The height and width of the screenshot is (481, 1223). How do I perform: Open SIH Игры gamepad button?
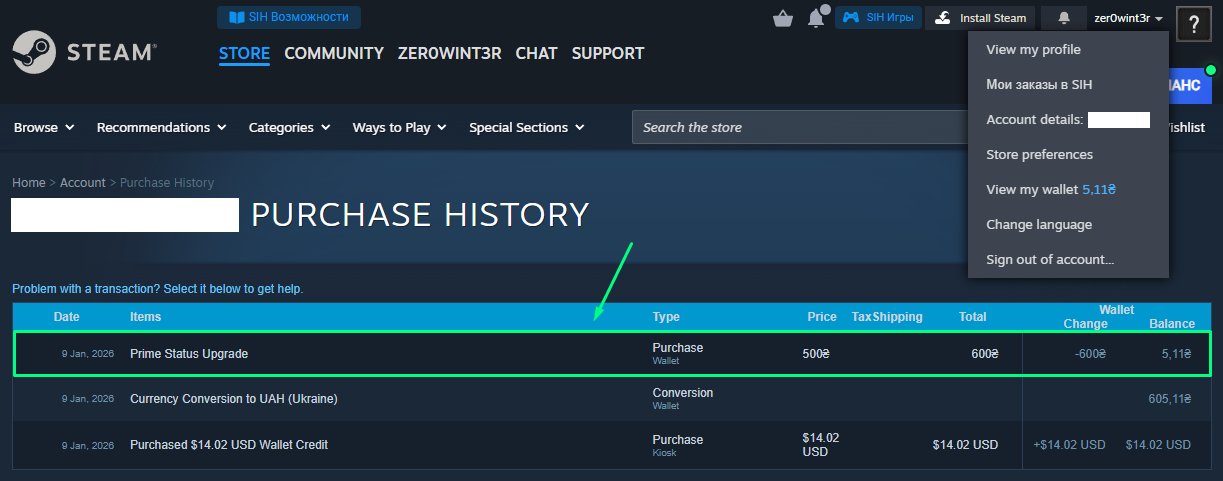click(x=877, y=18)
